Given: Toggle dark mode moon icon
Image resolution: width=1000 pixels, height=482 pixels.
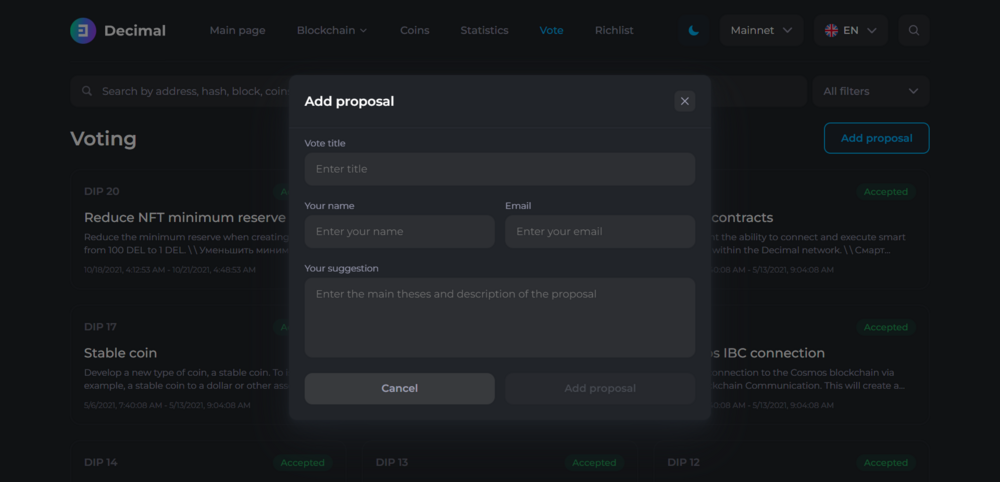Looking at the screenshot, I should [693, 30].
